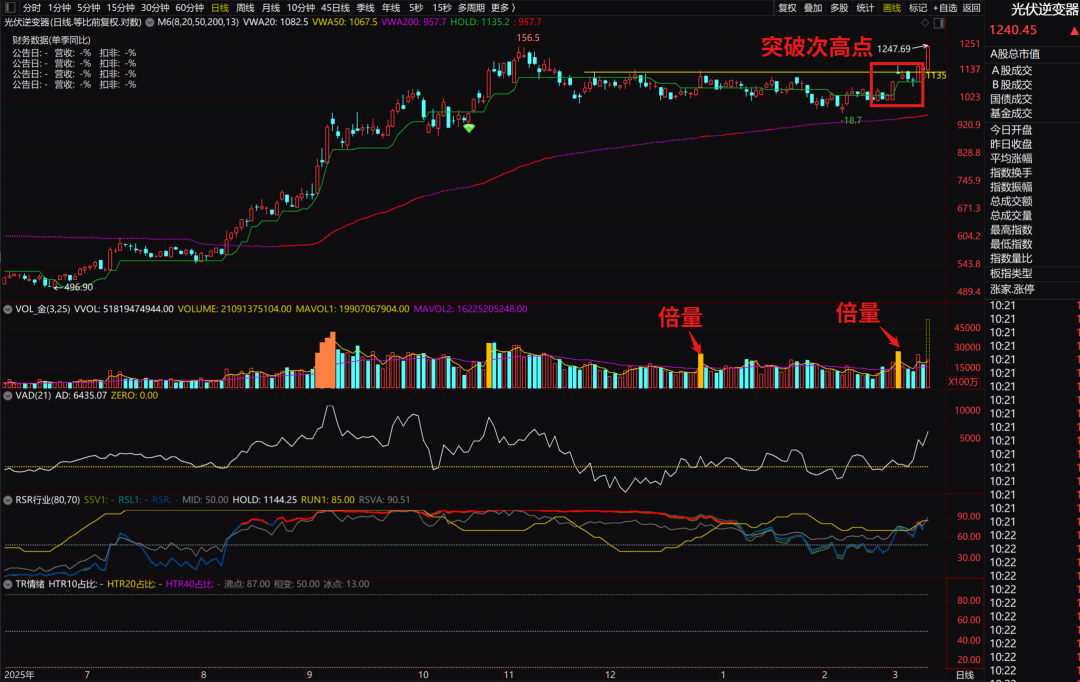Switch to the 月线 monthly chart

(271, 8)
